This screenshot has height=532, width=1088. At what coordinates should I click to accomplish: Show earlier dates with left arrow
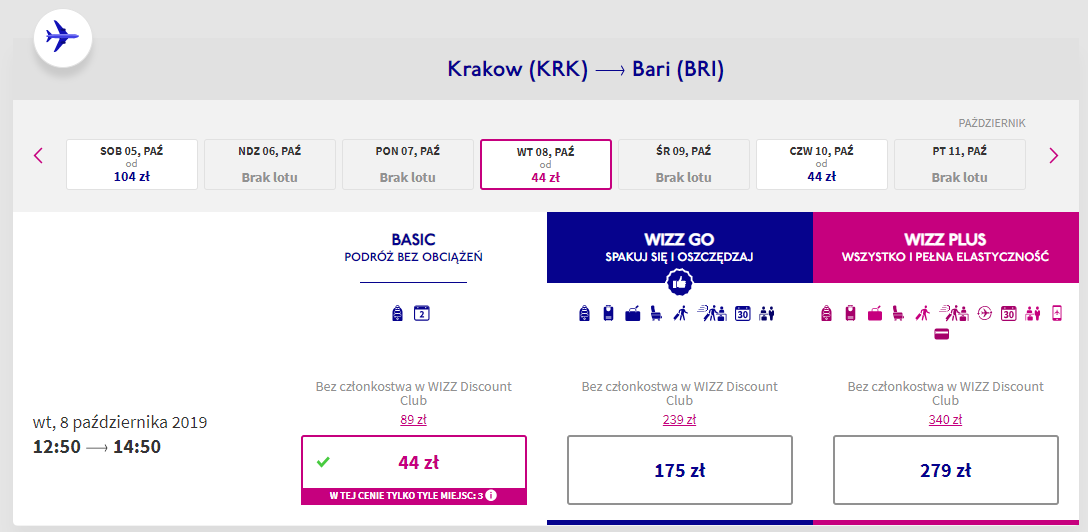coord(39,155)
